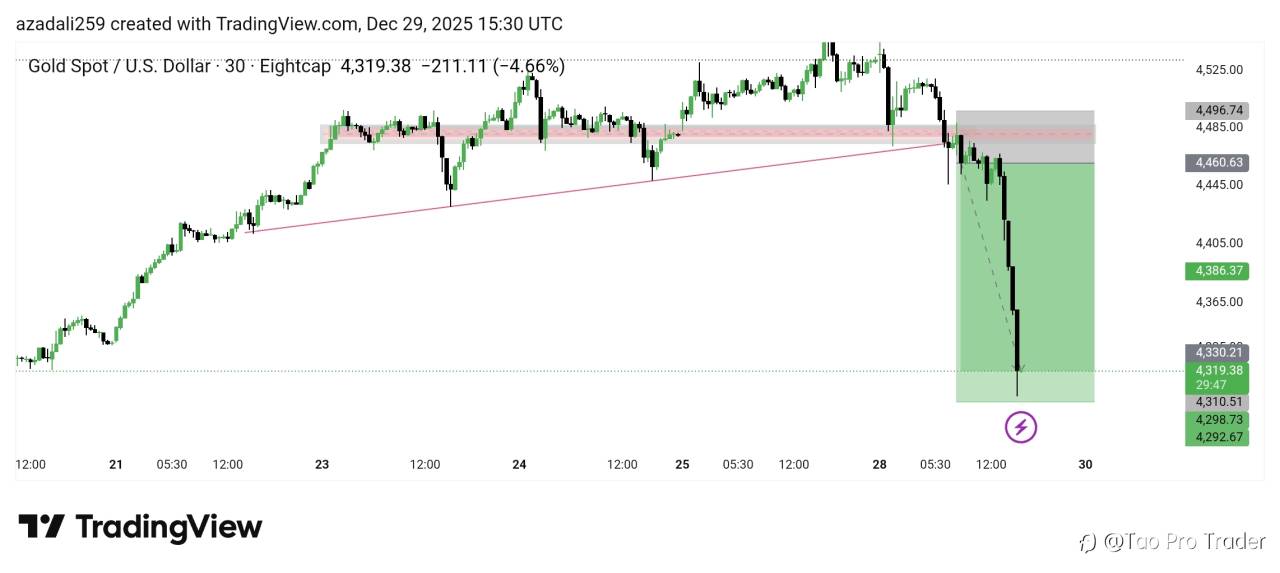Click the gray 4,330.21 price label
1280x573 pixels.
click(1216, 352)
